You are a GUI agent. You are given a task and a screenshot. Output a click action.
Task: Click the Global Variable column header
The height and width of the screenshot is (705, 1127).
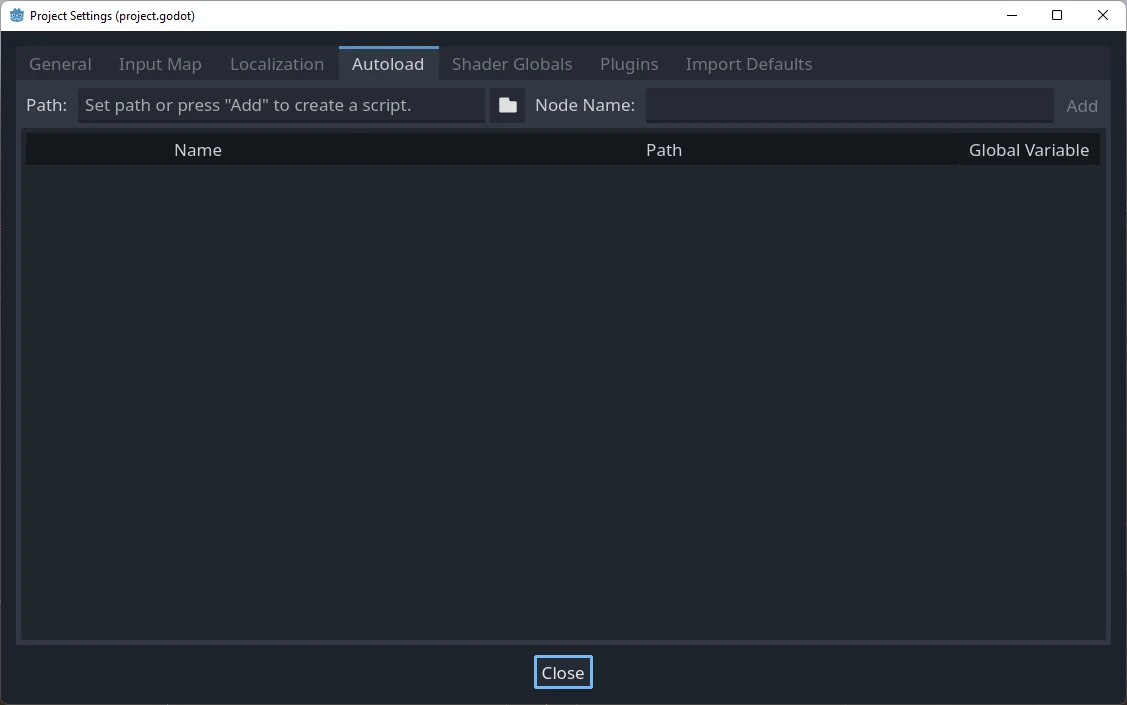(x=1029, y=149)
